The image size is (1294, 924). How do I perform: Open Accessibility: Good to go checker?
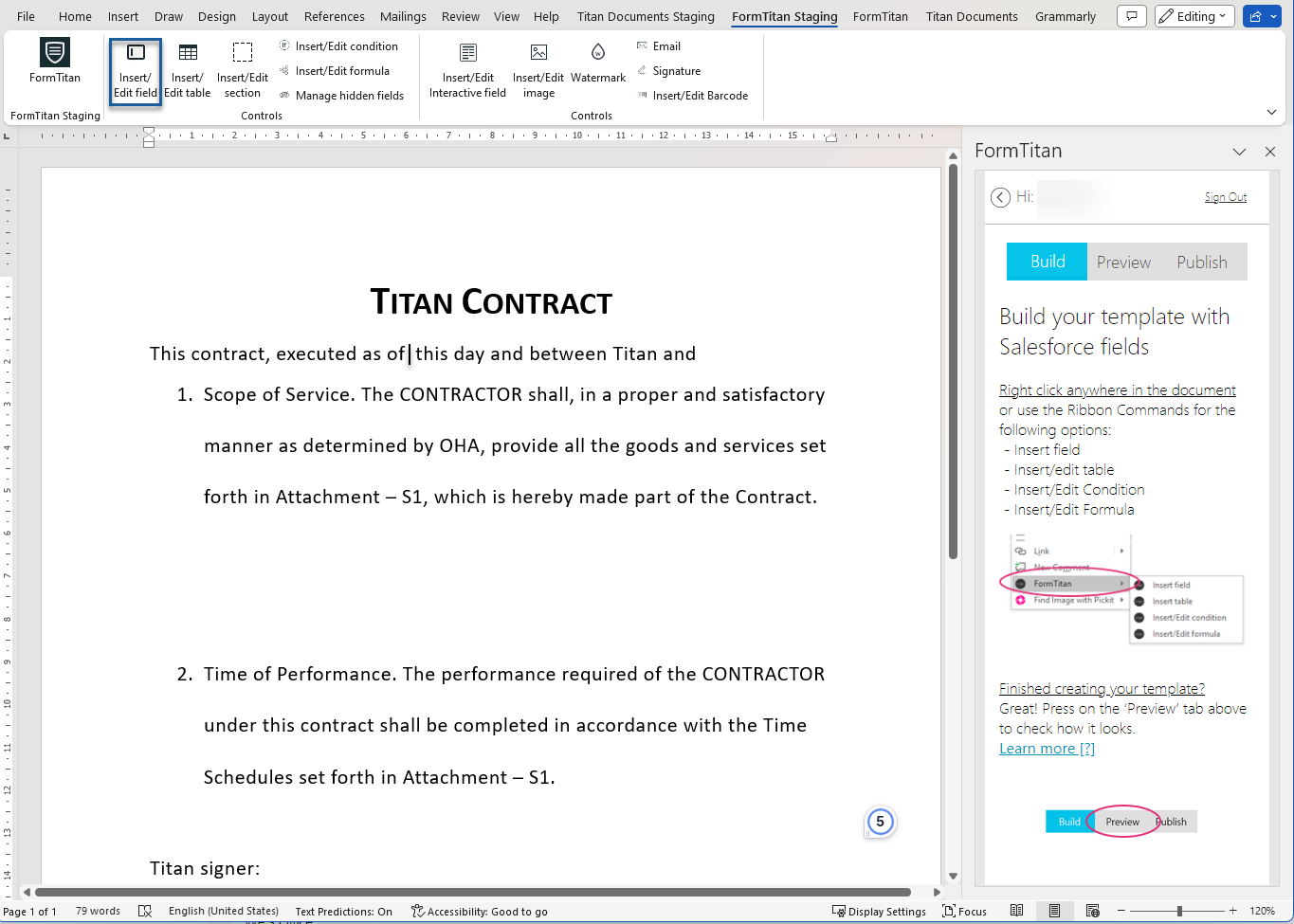click(x=480, y=912)
